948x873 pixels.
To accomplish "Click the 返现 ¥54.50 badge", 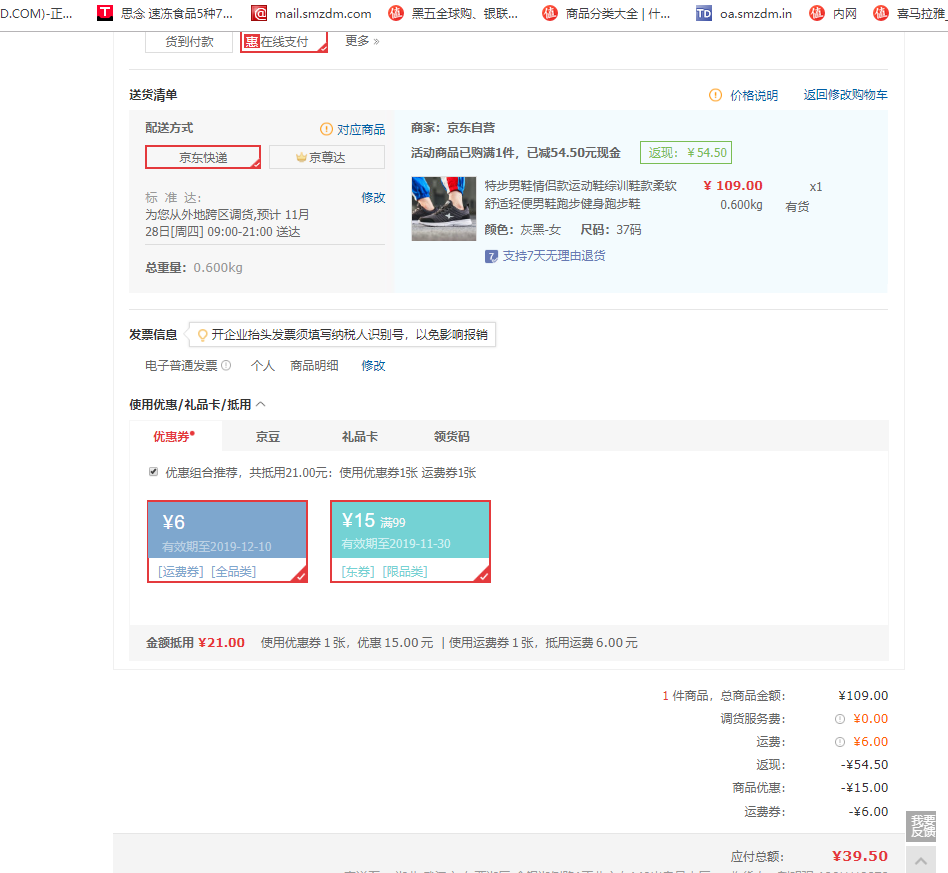I will (686, 152).
